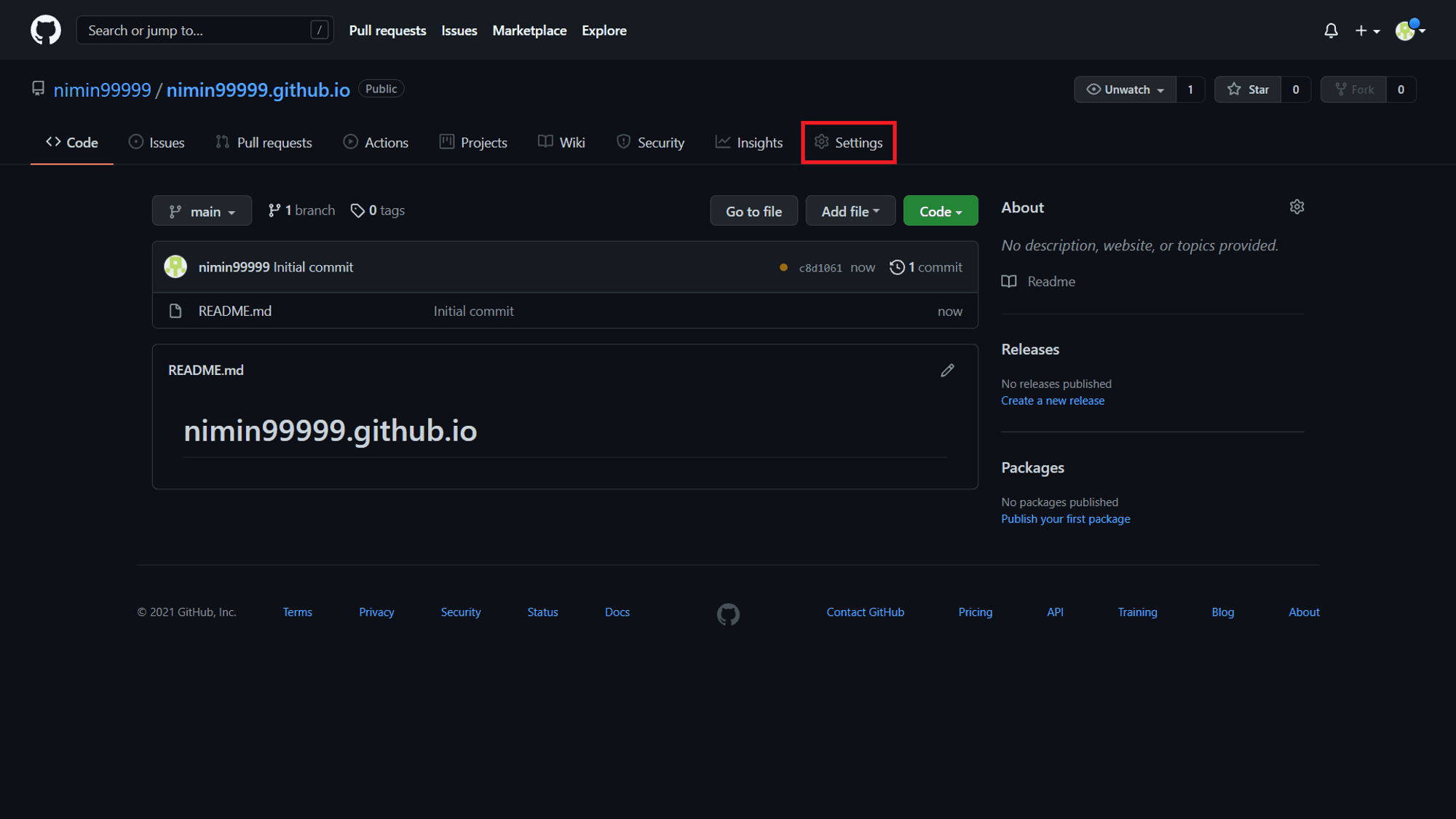Click Publish your first package
Screen dimensions: 1456x819
pos(1065,519)
